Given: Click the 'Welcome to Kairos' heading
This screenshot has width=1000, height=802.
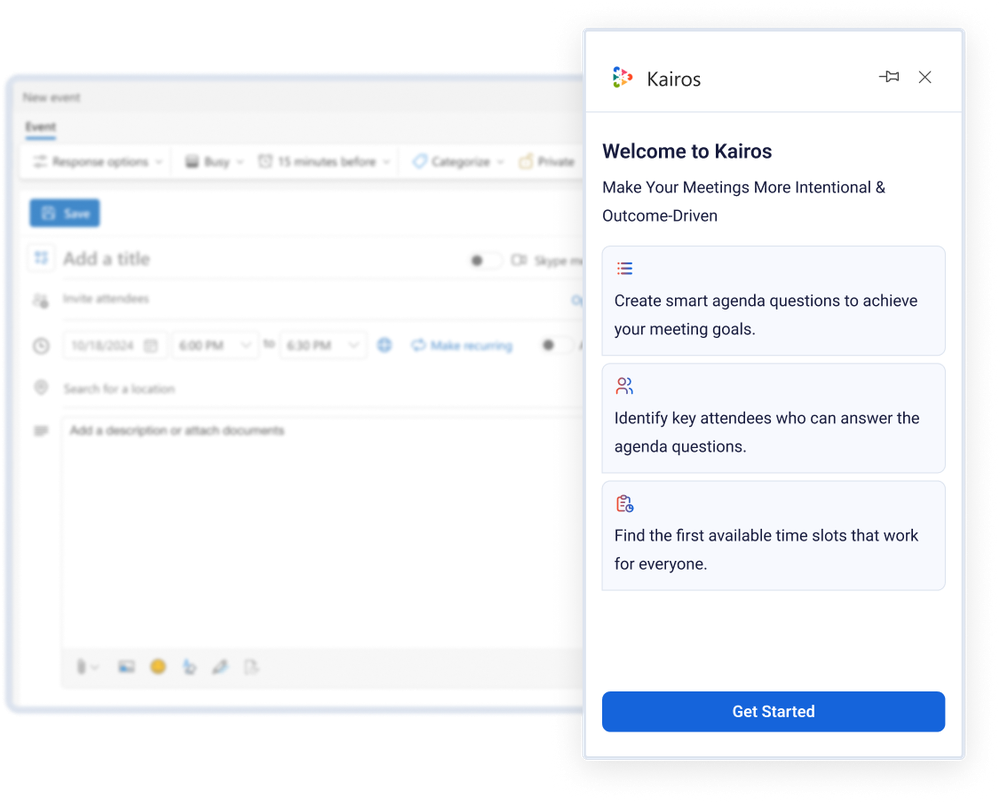Looking at the screenshot, I should [687, 151].
